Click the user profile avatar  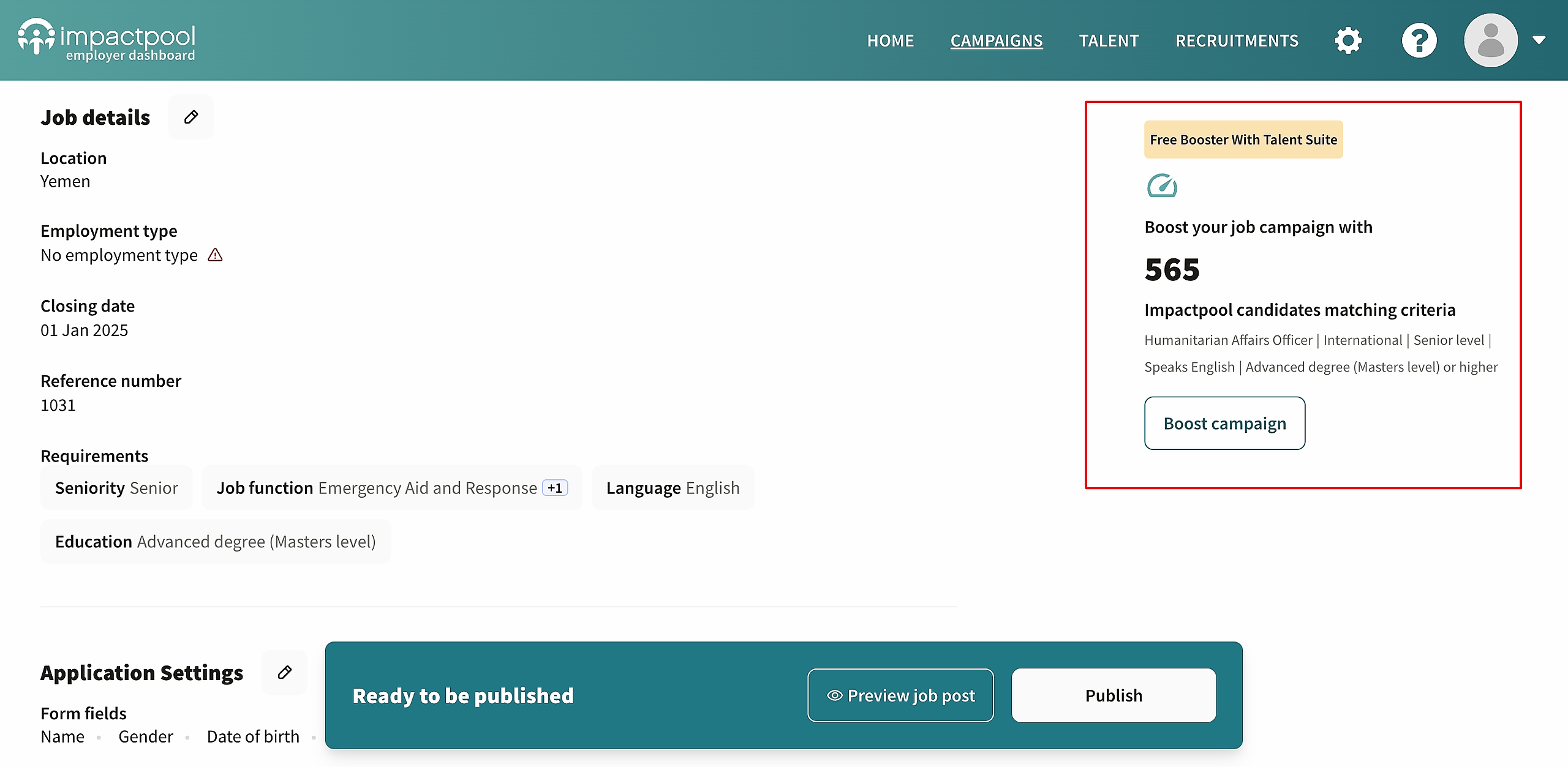[1491, 40]
